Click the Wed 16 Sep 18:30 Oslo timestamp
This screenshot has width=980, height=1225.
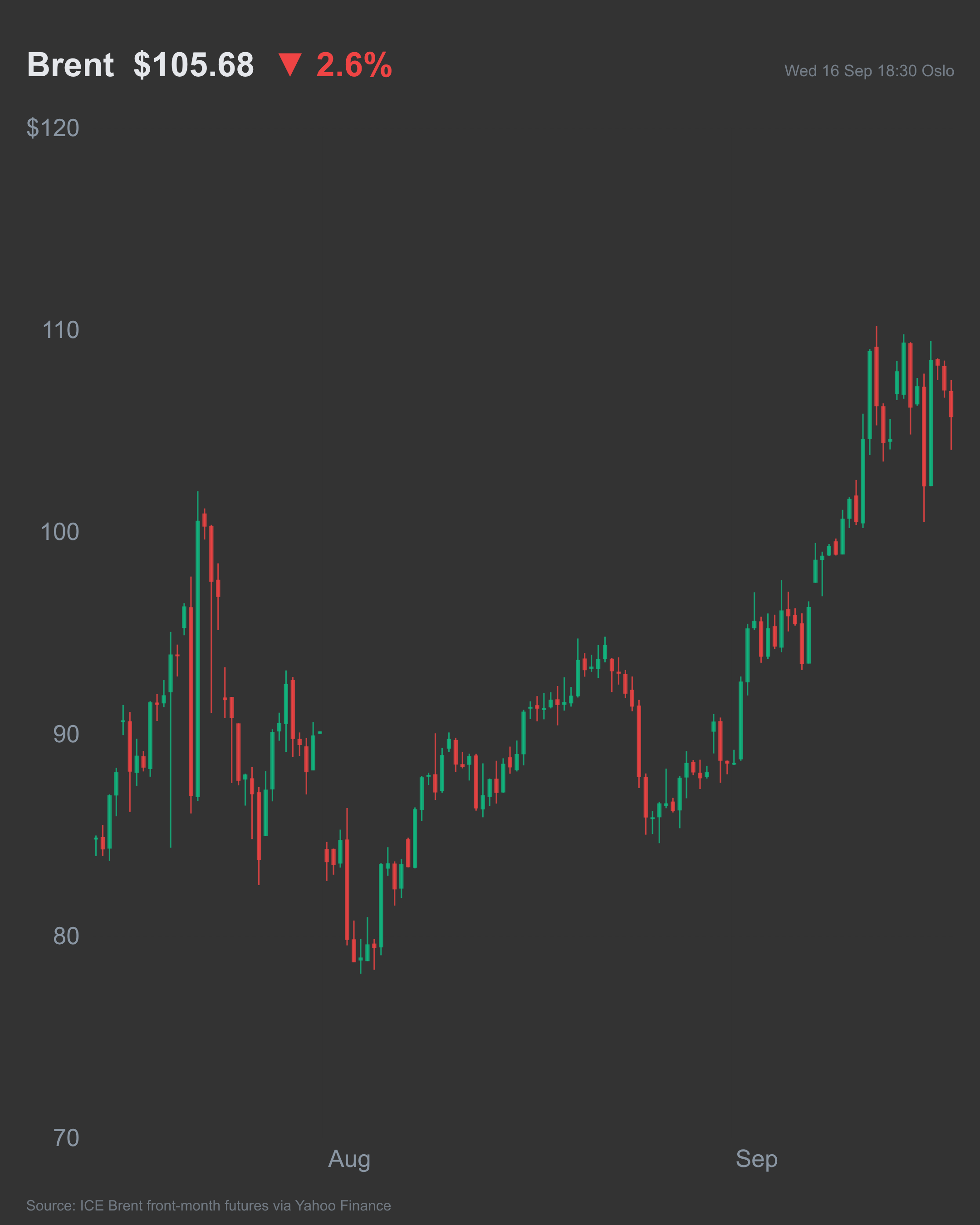[x=869, y=71]
